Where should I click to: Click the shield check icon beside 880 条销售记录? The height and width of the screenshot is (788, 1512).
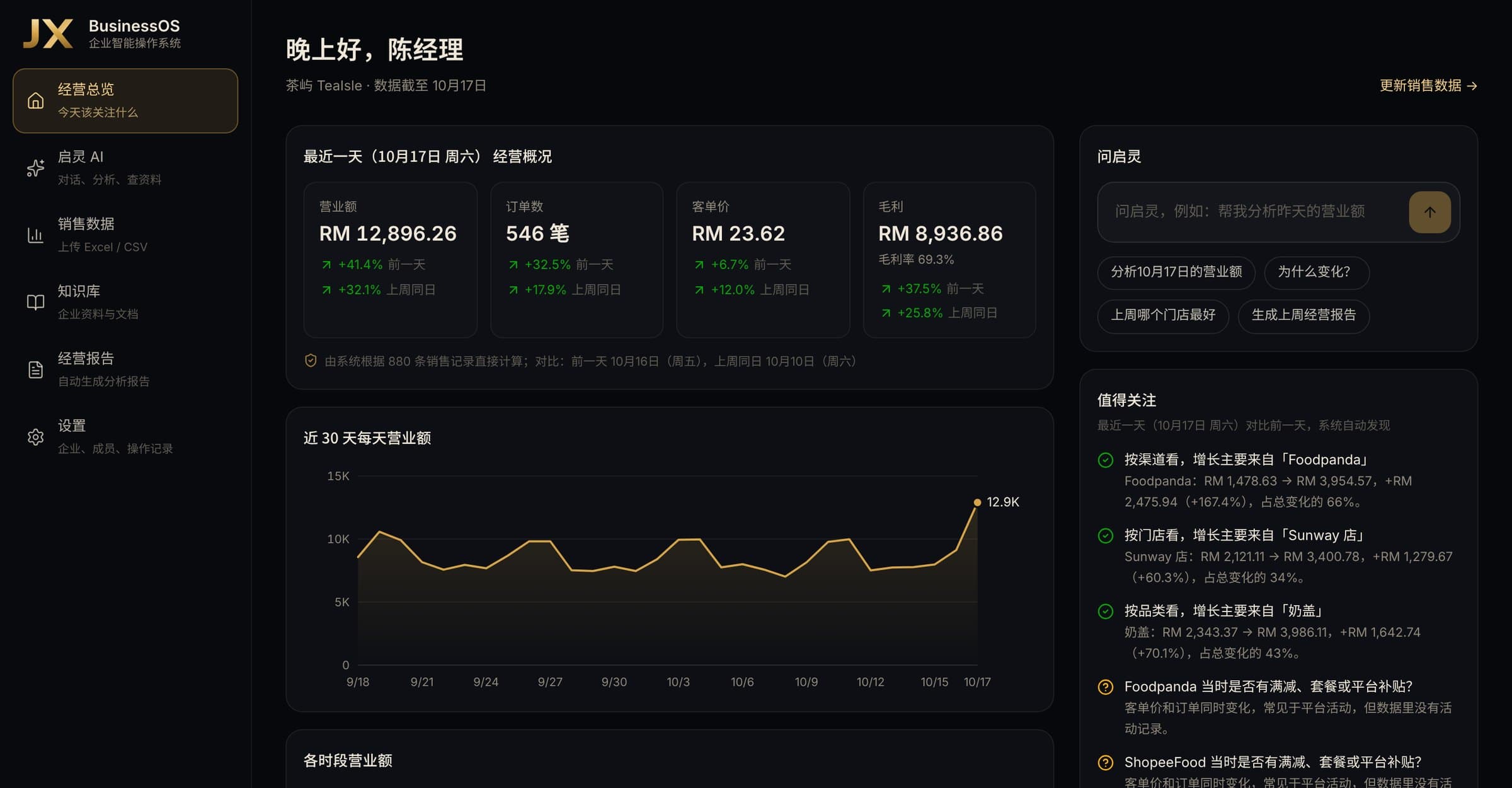311,361
